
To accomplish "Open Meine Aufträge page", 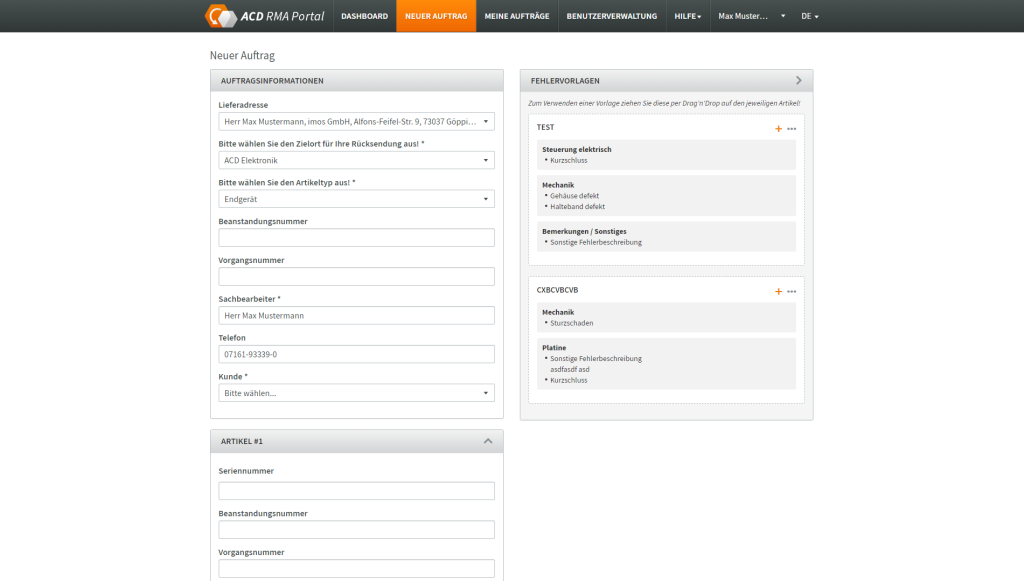I will pyautogui.click(x=516, y=16).
